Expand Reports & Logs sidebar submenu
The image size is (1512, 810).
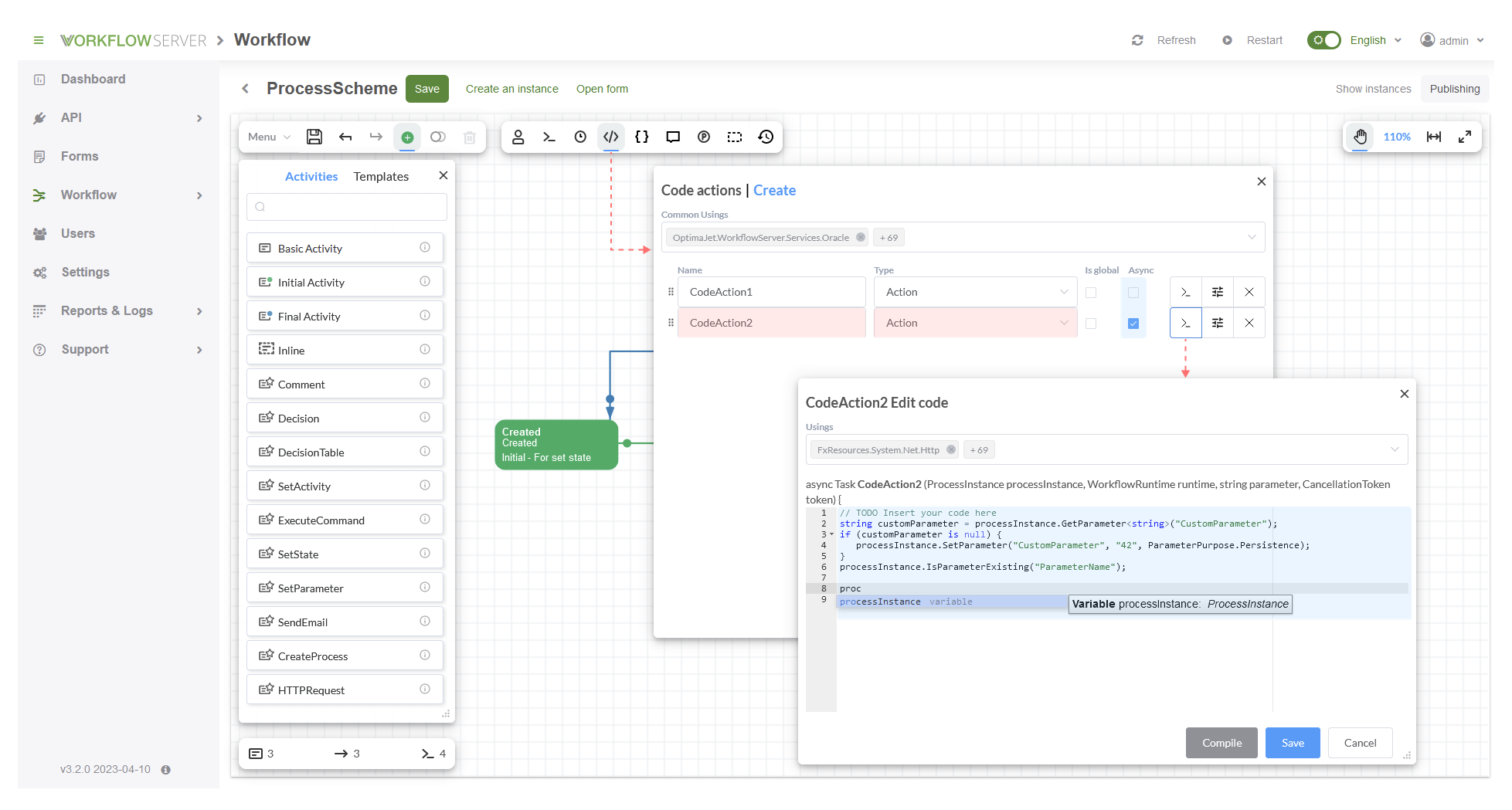tap(199, 311)
